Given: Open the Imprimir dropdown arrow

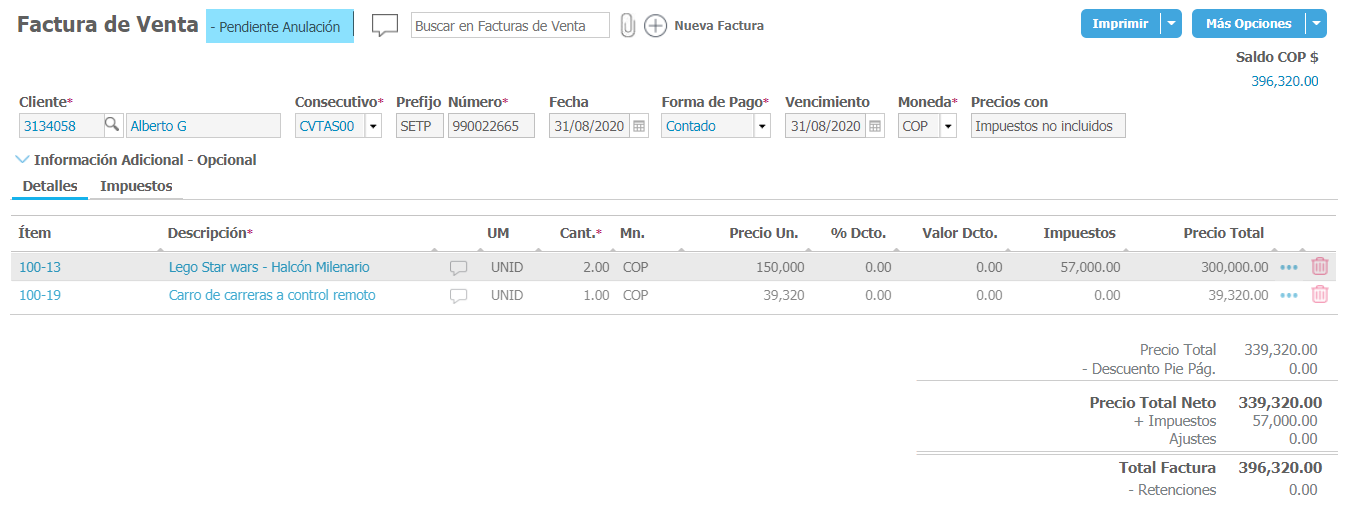Looking at the screenshot, I should pos(1171,24).
